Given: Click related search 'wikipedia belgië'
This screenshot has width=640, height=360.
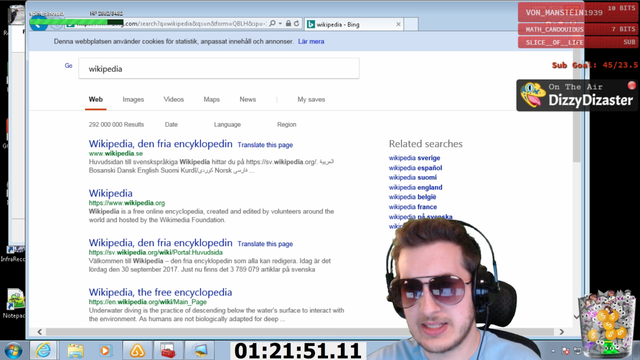Looking at the screenshot, I should click(x=412, y=197).
